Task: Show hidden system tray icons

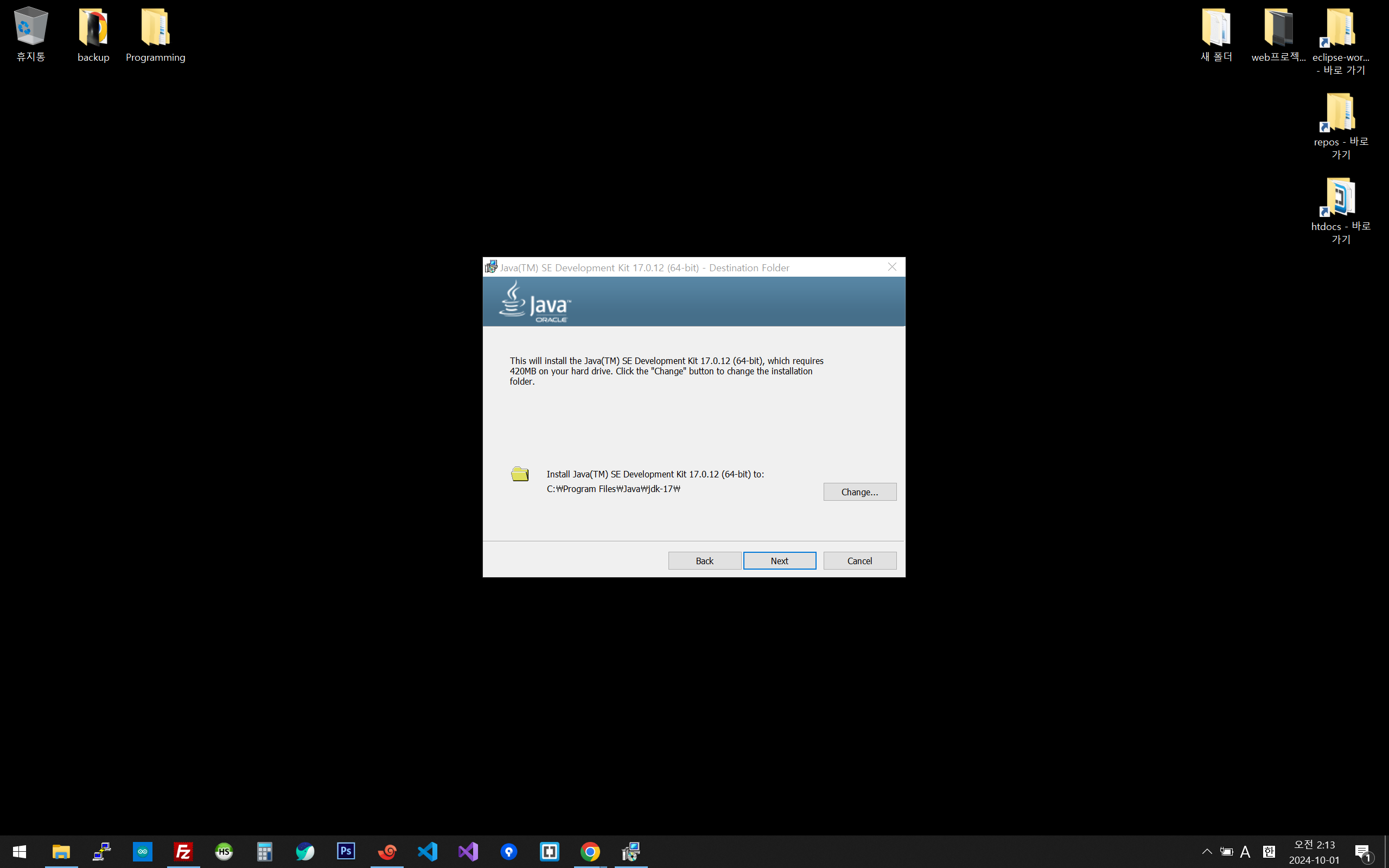Action: tap(1207, 851)
